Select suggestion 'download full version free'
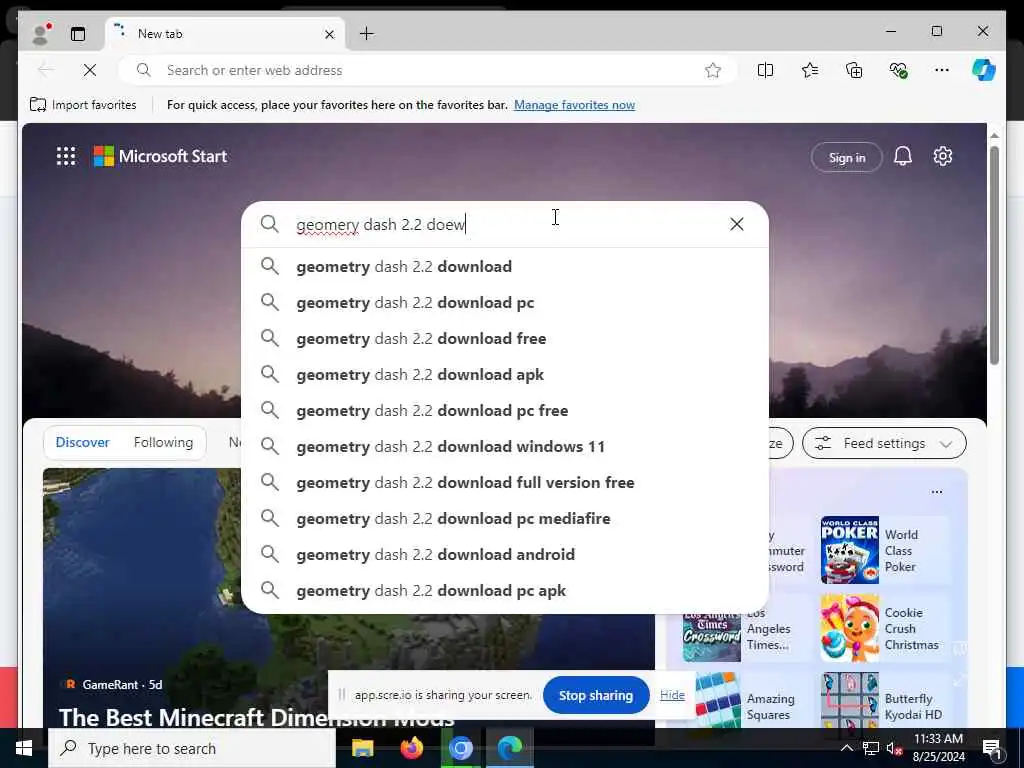 [x=505, y=482]
